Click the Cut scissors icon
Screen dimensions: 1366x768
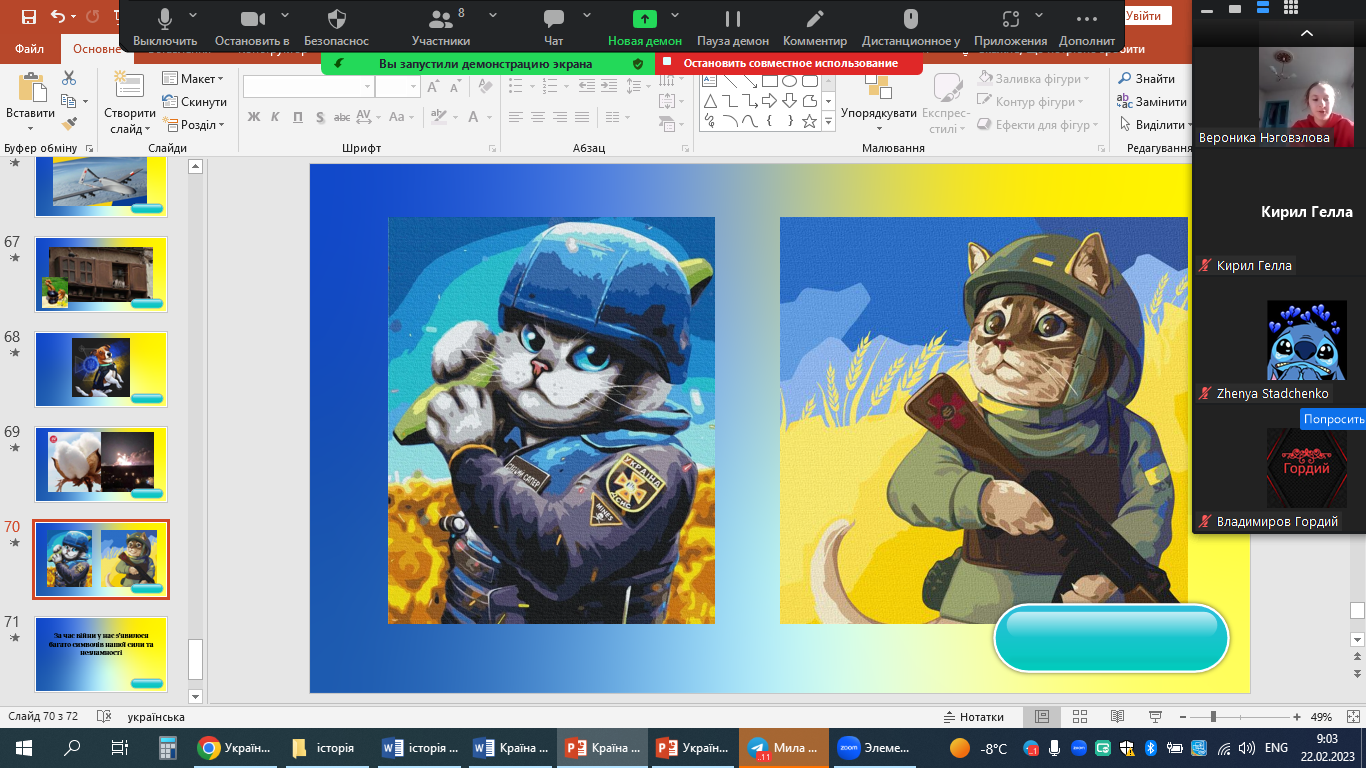pyautogui.click(x=69, y=78)
